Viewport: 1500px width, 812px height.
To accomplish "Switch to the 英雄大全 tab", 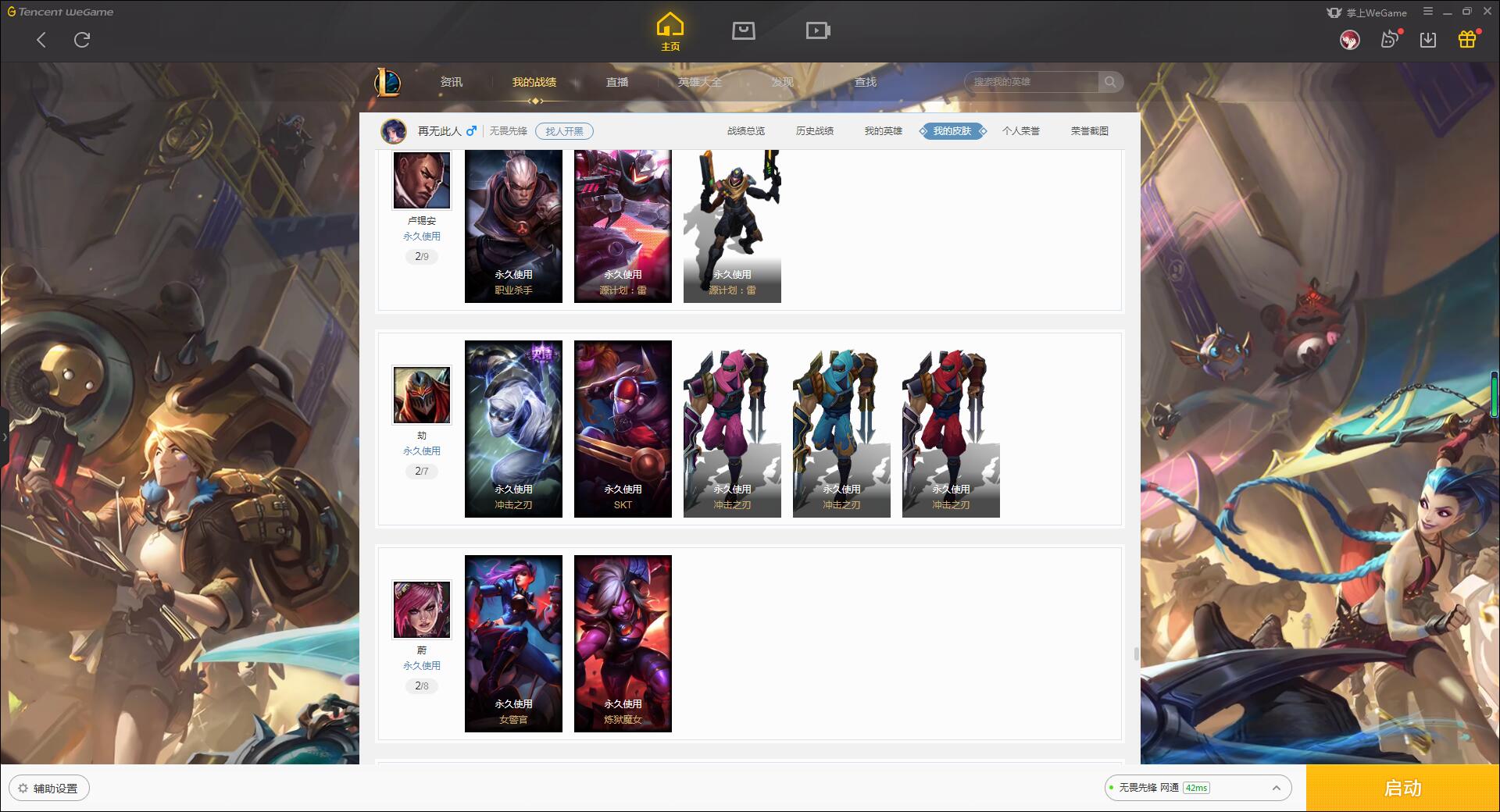I will coord(700,82).
